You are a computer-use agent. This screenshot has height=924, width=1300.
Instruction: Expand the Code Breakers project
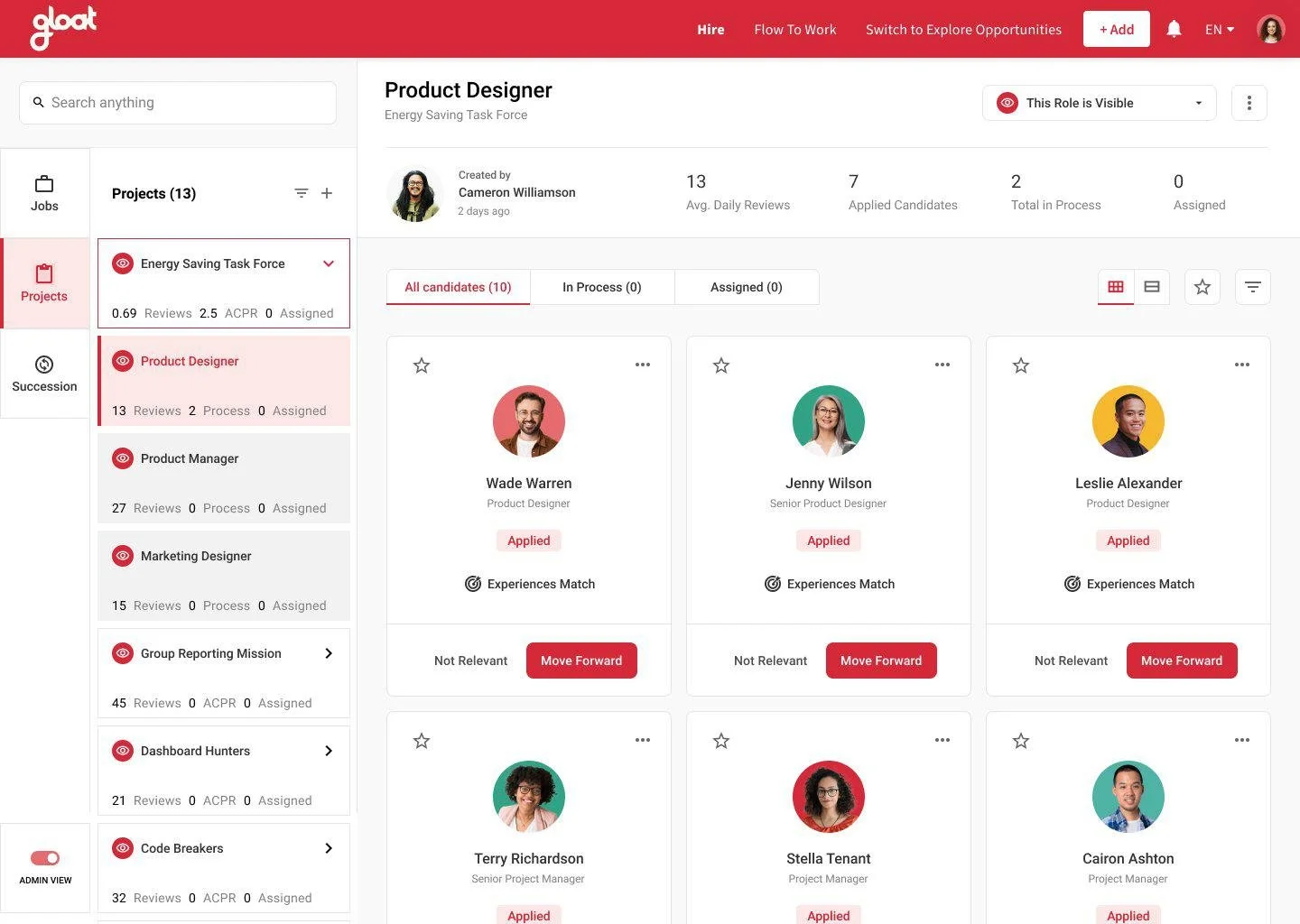click(x=329, y=848)
